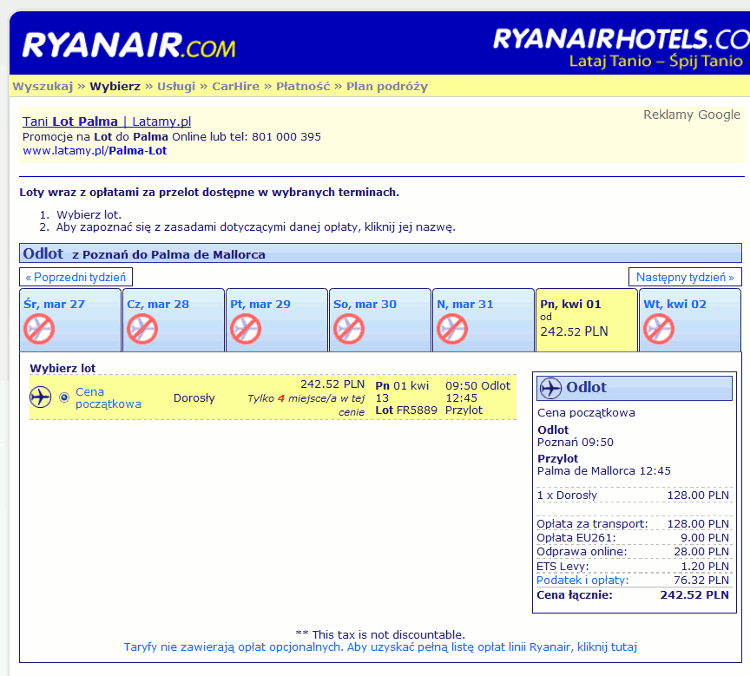Click the Reklamy Google label
This screenshot has height=676, width=750.
692,115
